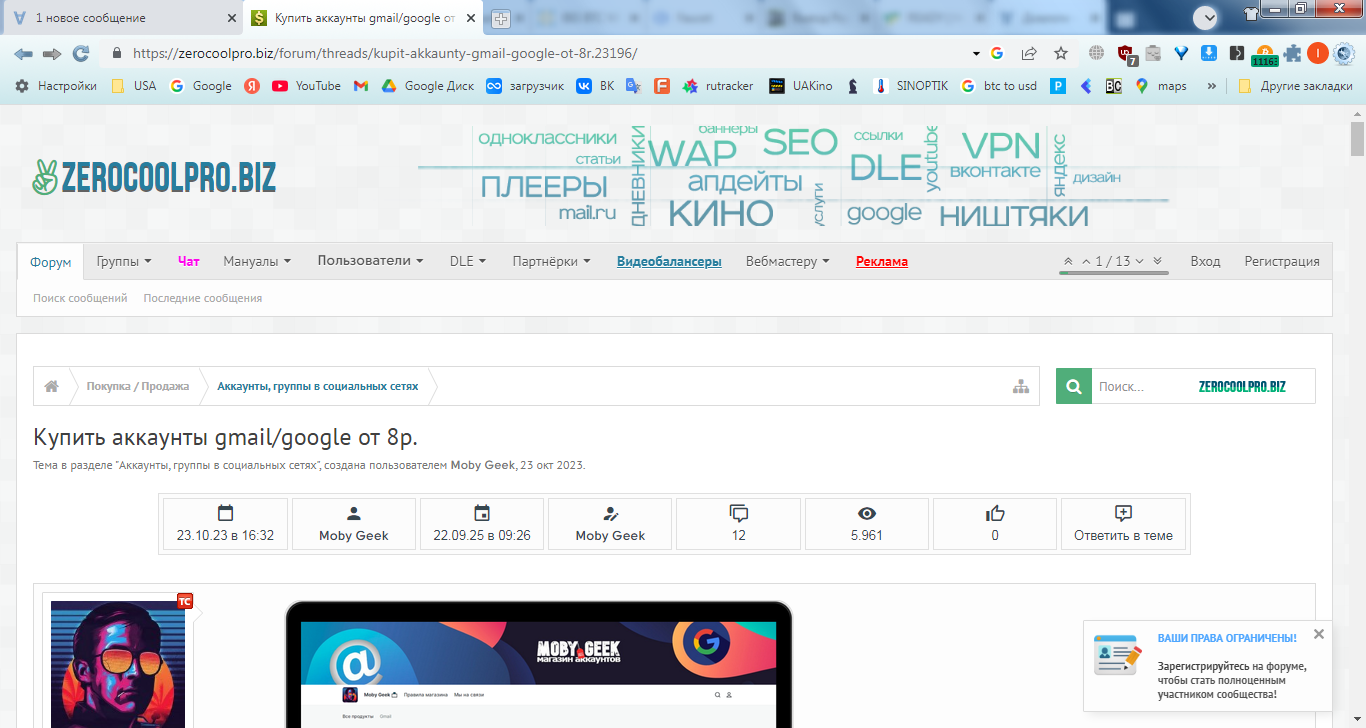Jump to last post with double-down arrows
1366x728 pixels.
tap(1158, 261)
